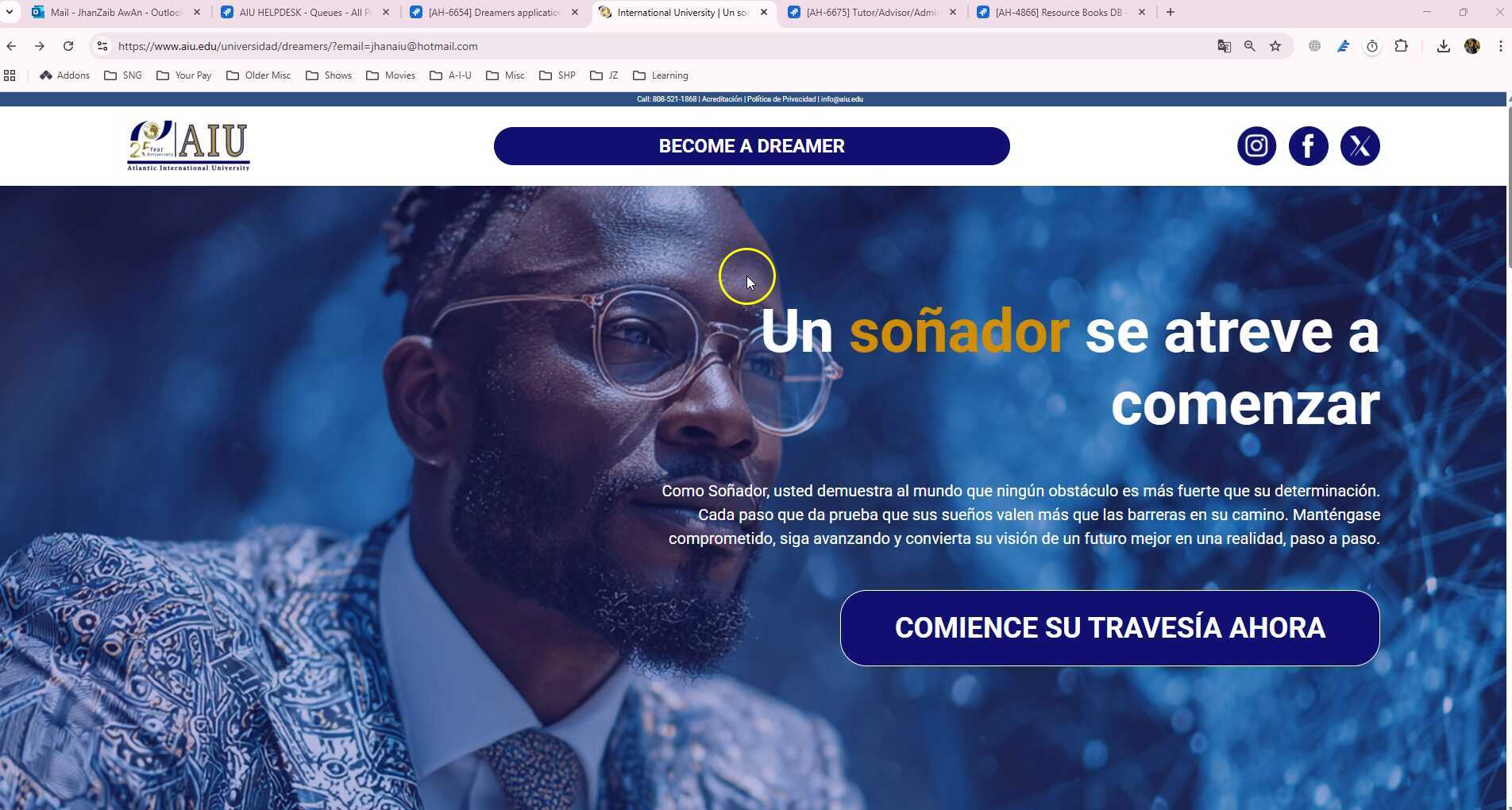Expand the tab search dropdown arrow
Image resolution: width=1512 pixels, height=810 pixels.
10,12
